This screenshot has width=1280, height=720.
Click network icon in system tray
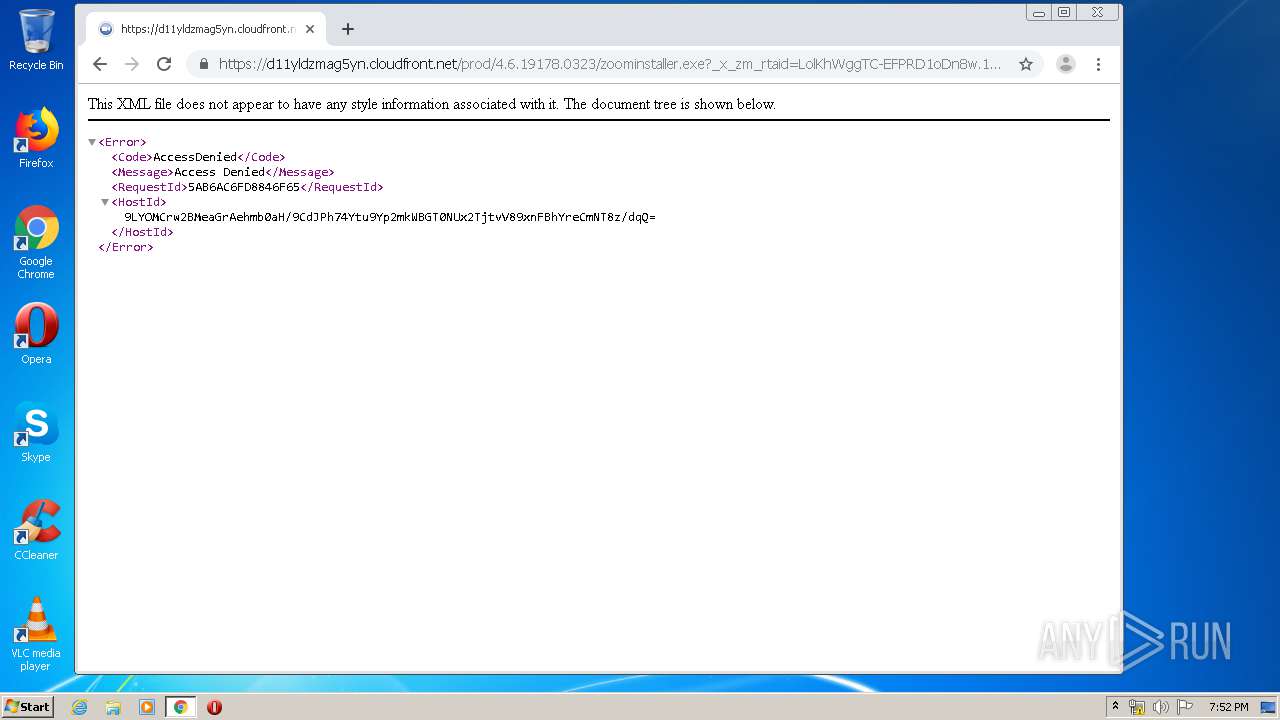click(1137, 707)
